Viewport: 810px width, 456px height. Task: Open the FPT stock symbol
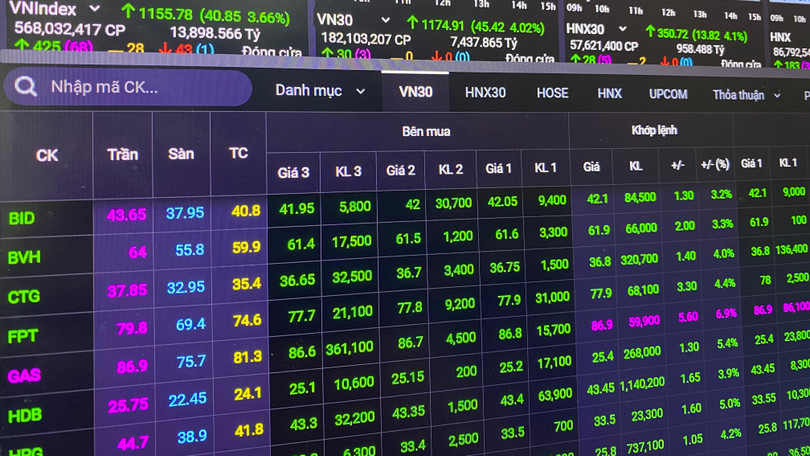[x=23, y=336]
